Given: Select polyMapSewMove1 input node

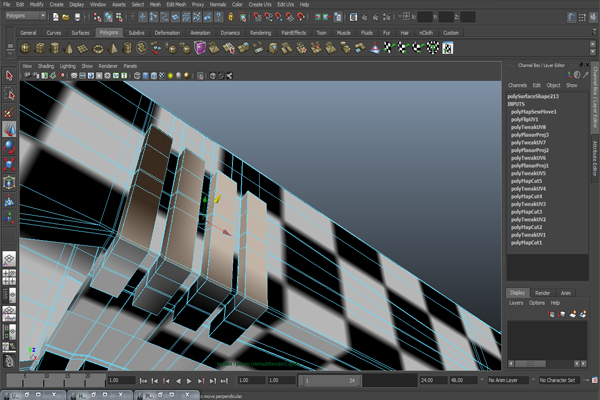Looking at the screenshot, I should pos(533,112).
